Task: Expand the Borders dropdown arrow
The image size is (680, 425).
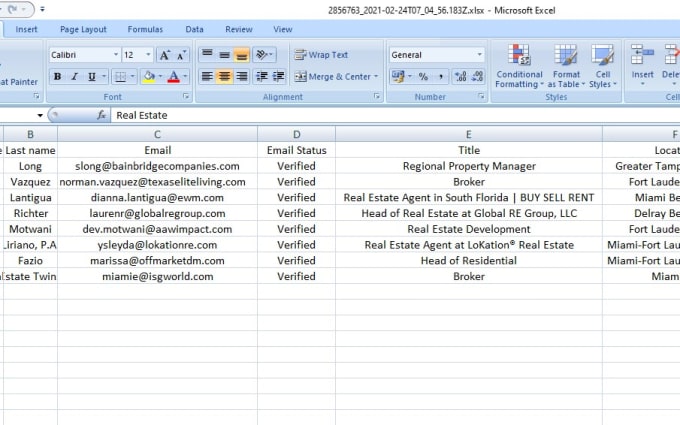Action: (x=132, y=77)
